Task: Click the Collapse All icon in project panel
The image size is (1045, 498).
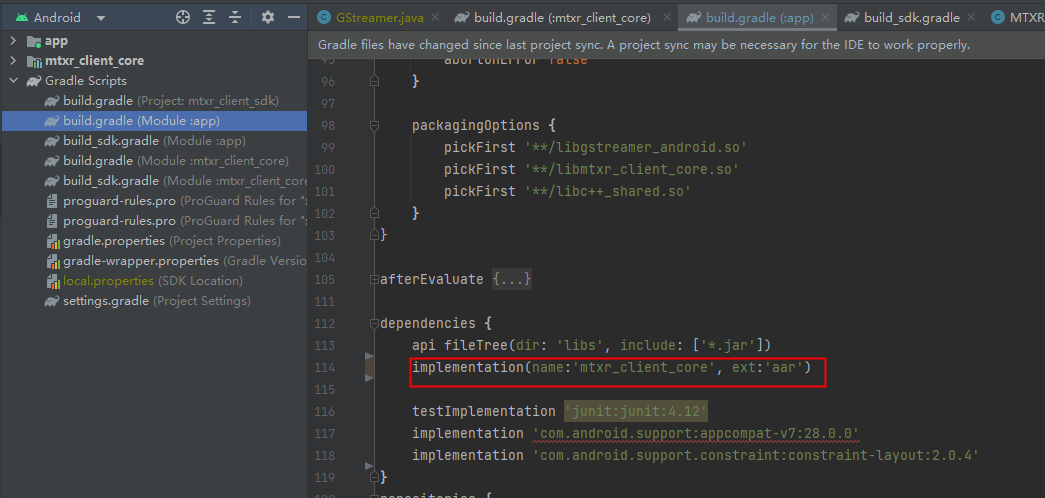Action: pyautogui.click(x=235, y=18)
